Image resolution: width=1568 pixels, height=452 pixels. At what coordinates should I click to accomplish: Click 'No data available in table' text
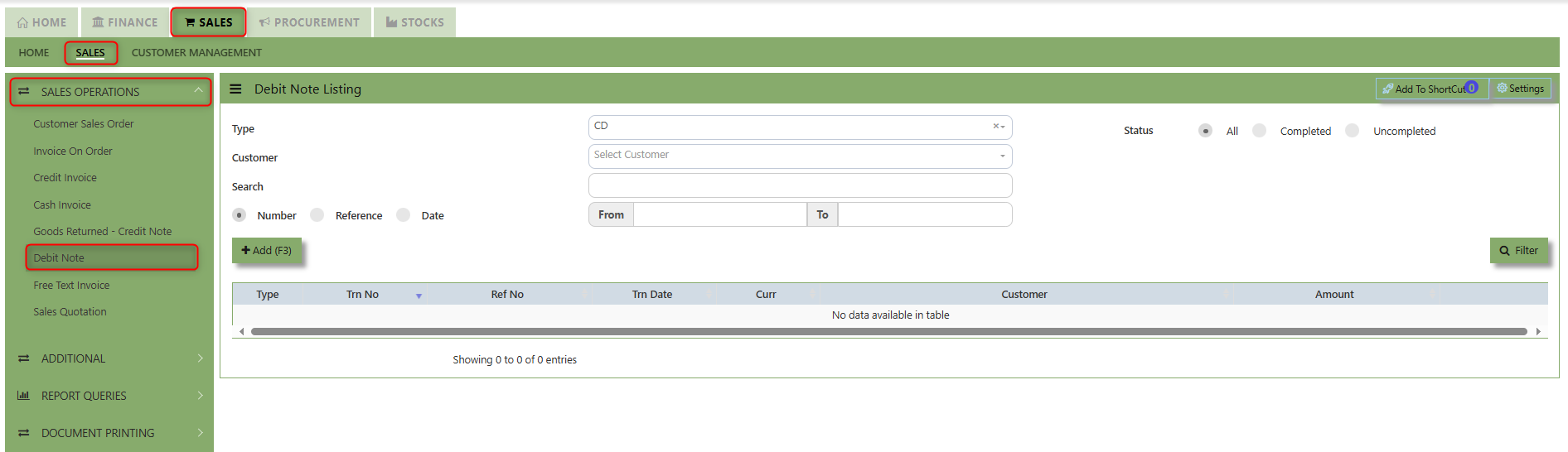coord(890,315)
